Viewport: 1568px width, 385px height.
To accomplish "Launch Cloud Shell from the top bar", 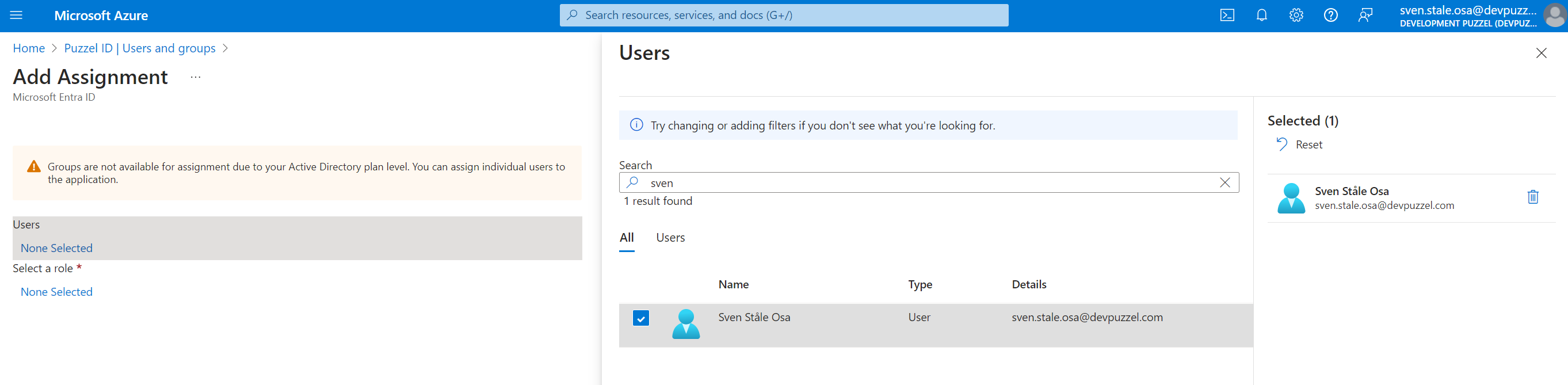I will click(x=1227, y=15).
